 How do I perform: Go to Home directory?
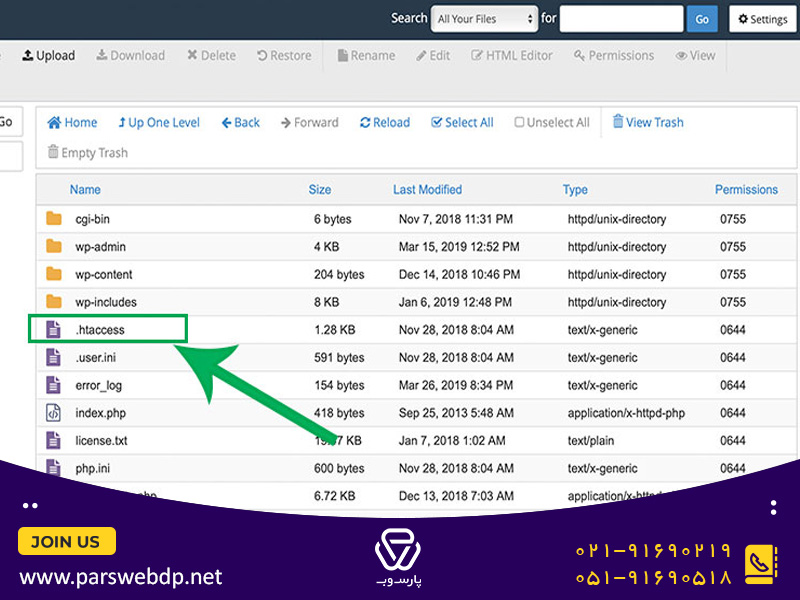click(x=72, y=122)
